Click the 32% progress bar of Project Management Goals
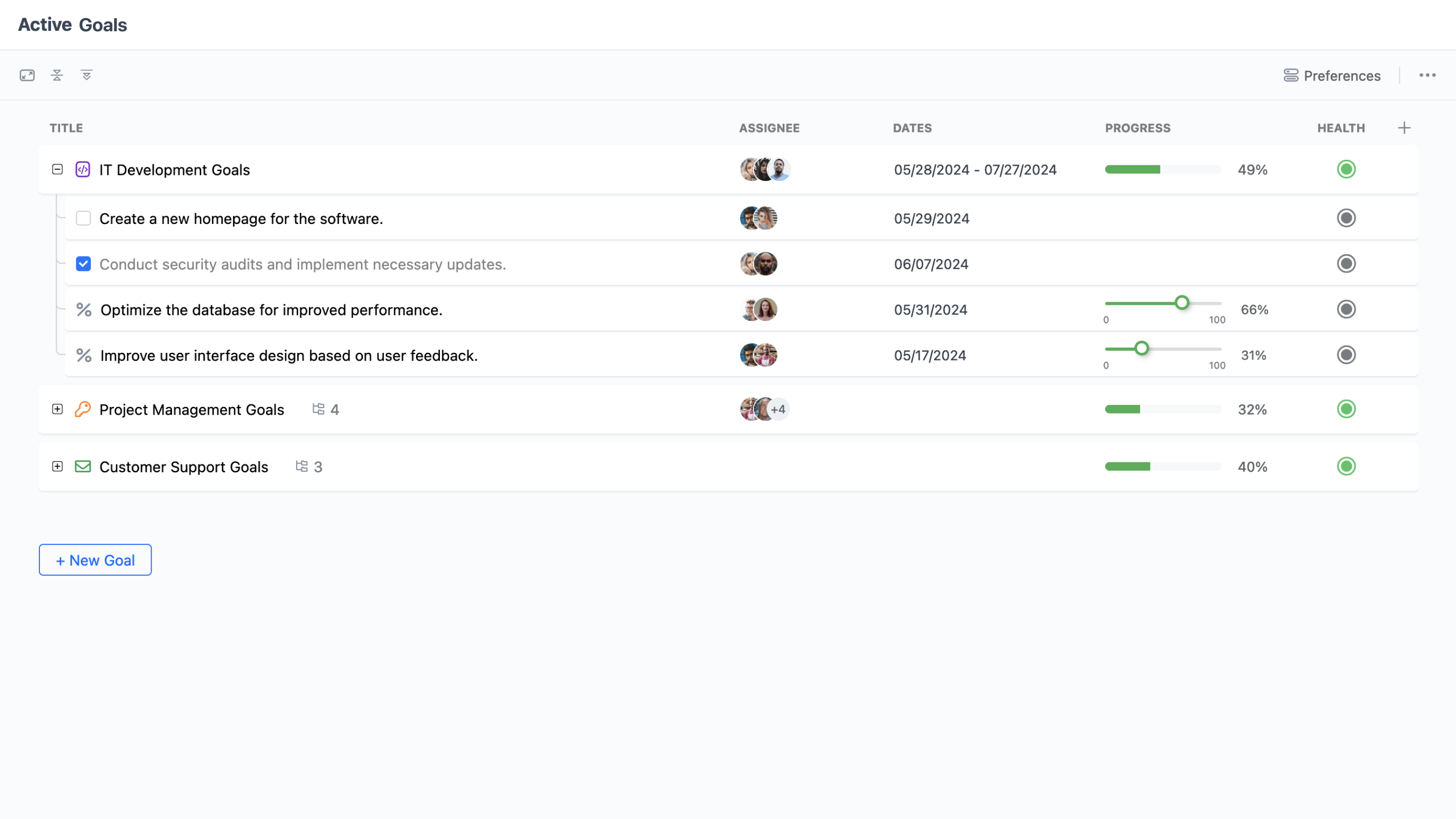Screen dimensions: 1456x819 [x=1163, y=408]
